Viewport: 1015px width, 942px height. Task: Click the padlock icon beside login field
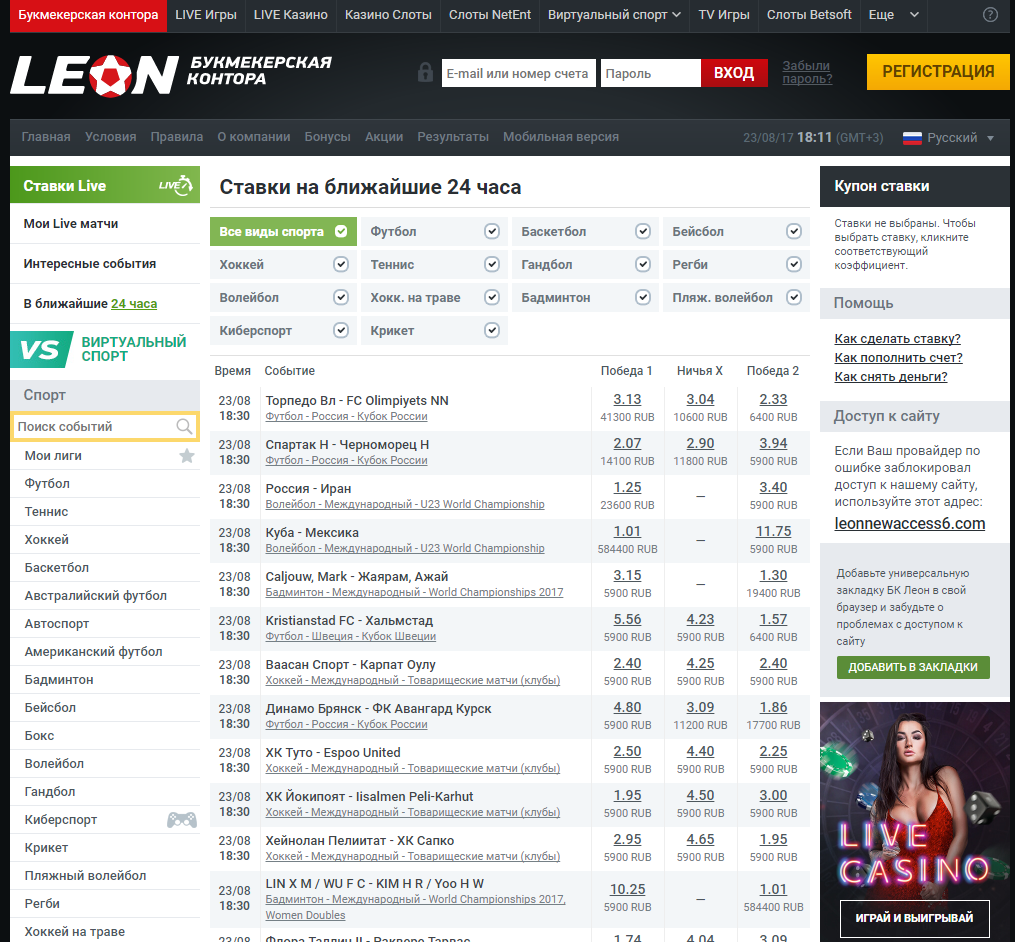425,72
